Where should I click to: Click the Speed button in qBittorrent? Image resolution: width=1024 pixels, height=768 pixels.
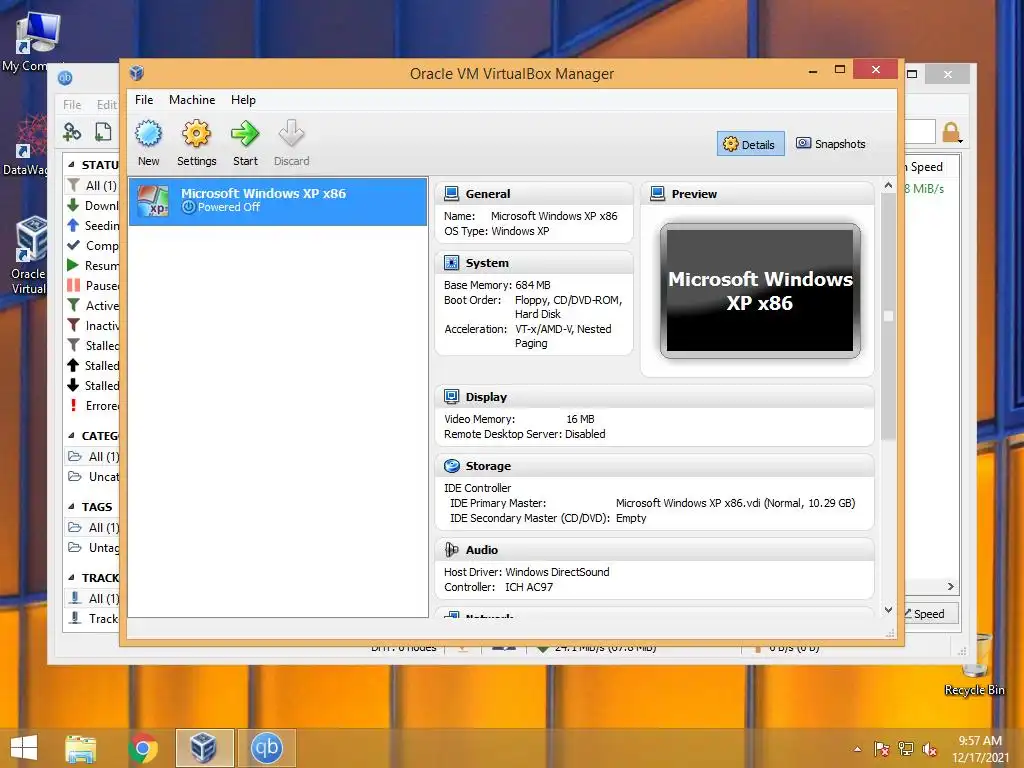point(930,614)
